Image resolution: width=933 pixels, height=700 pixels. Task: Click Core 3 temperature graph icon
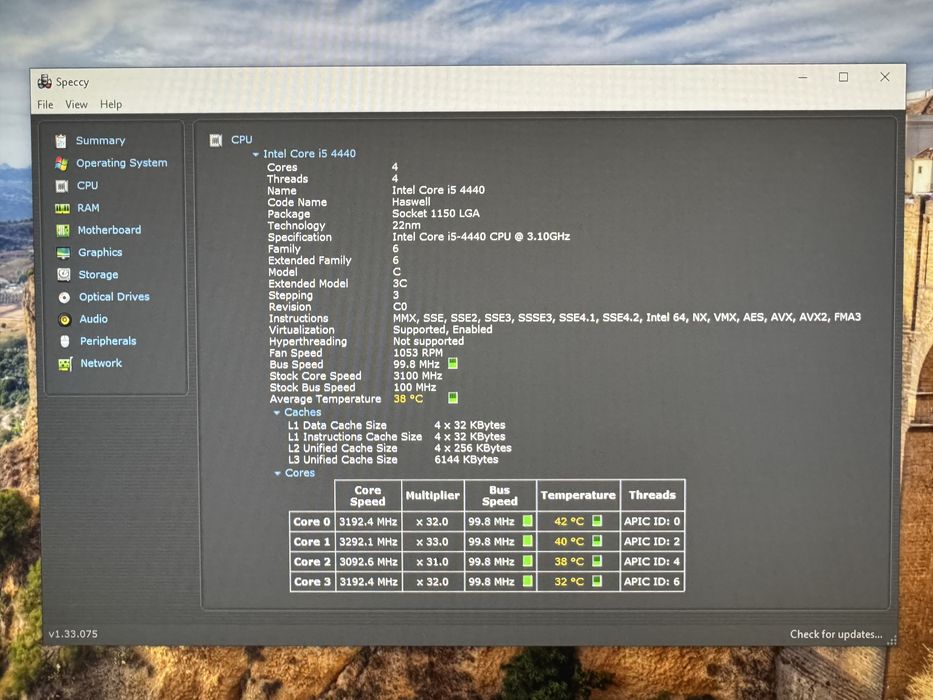597,580
